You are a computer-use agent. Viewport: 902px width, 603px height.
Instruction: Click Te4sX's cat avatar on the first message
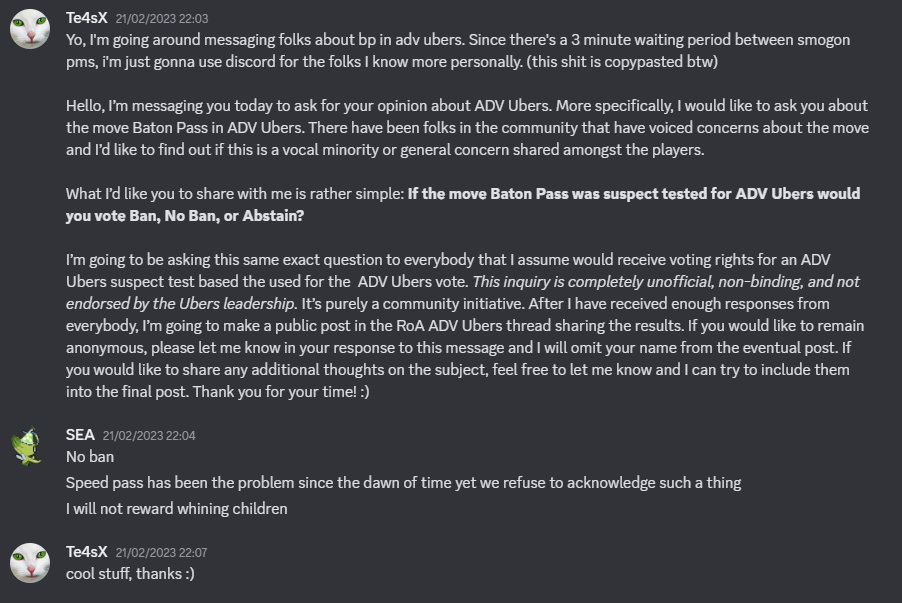point(30,28)
